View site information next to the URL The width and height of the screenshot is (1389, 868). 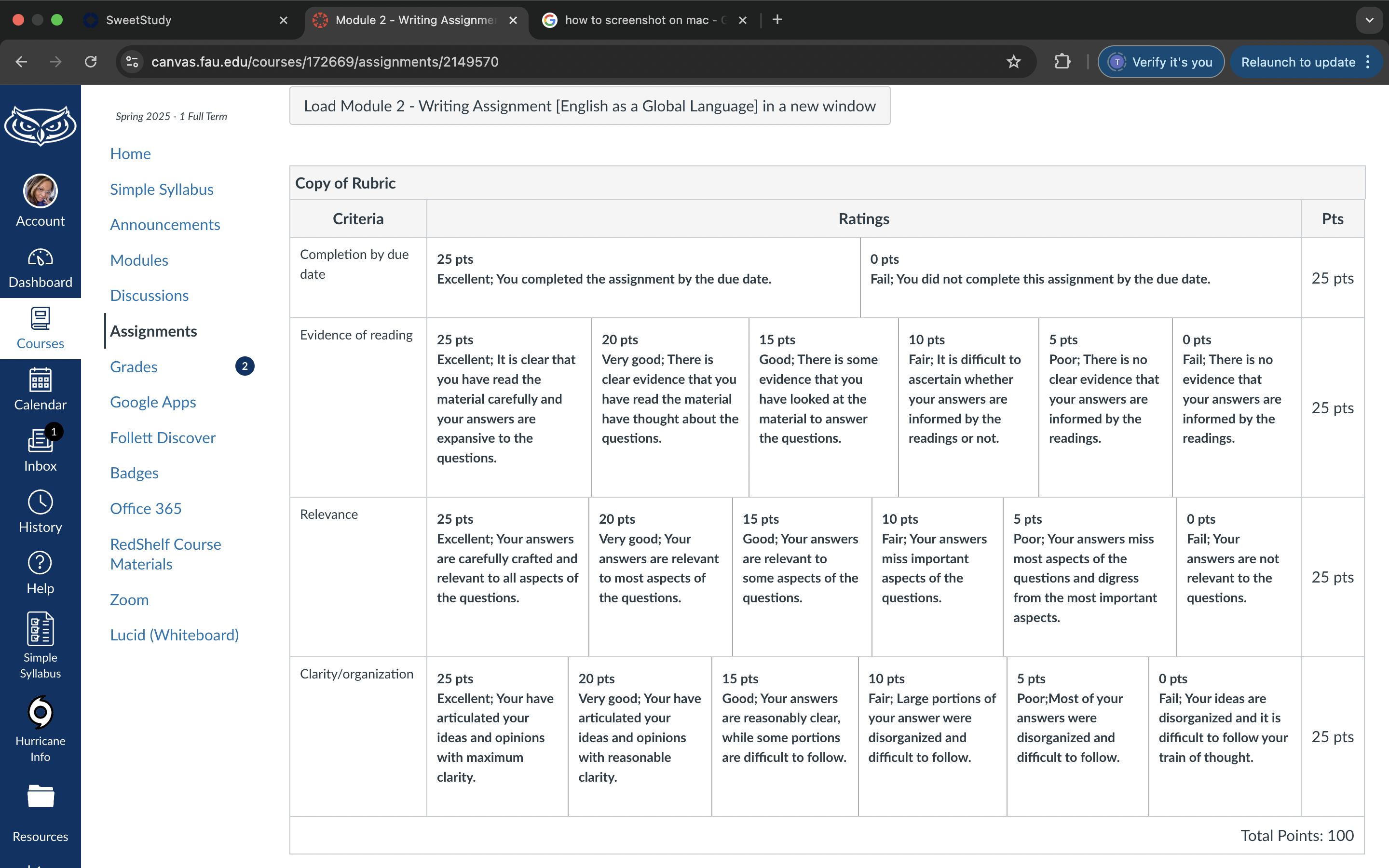[133, 61]
